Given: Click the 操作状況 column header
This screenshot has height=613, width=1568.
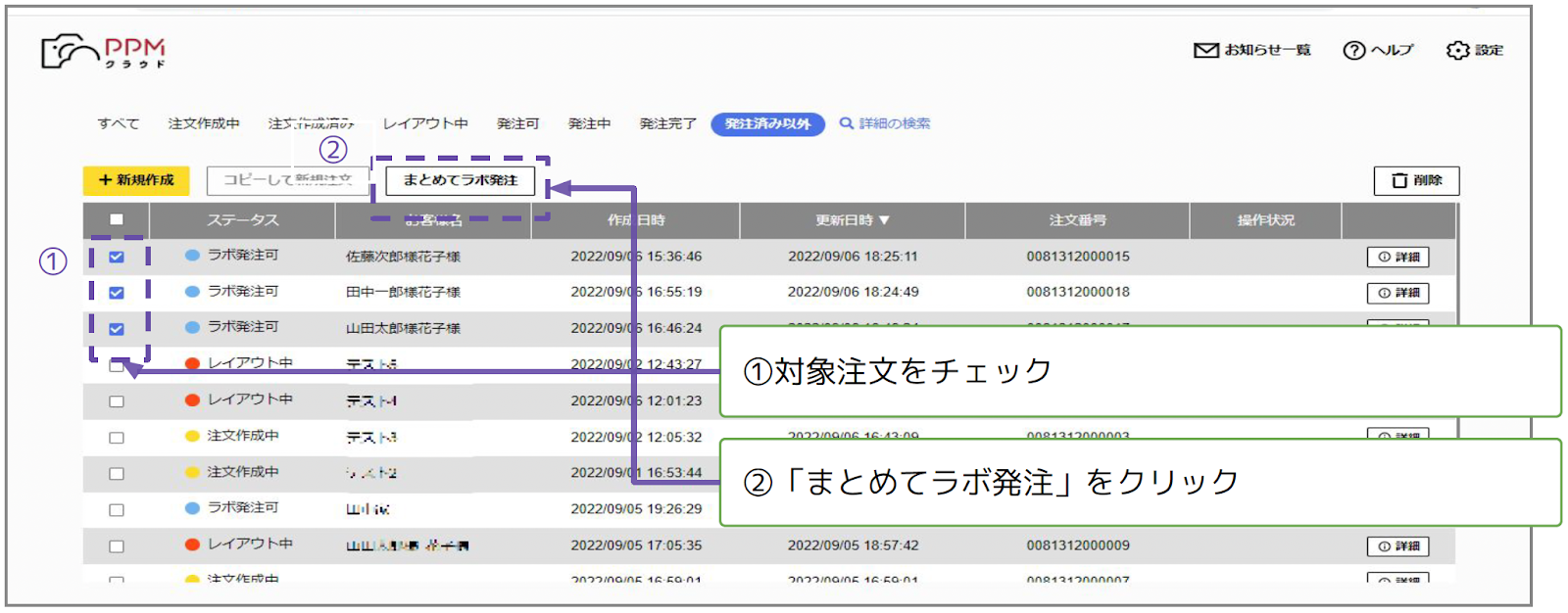Looking at the screenshot, I should 1266,220.
